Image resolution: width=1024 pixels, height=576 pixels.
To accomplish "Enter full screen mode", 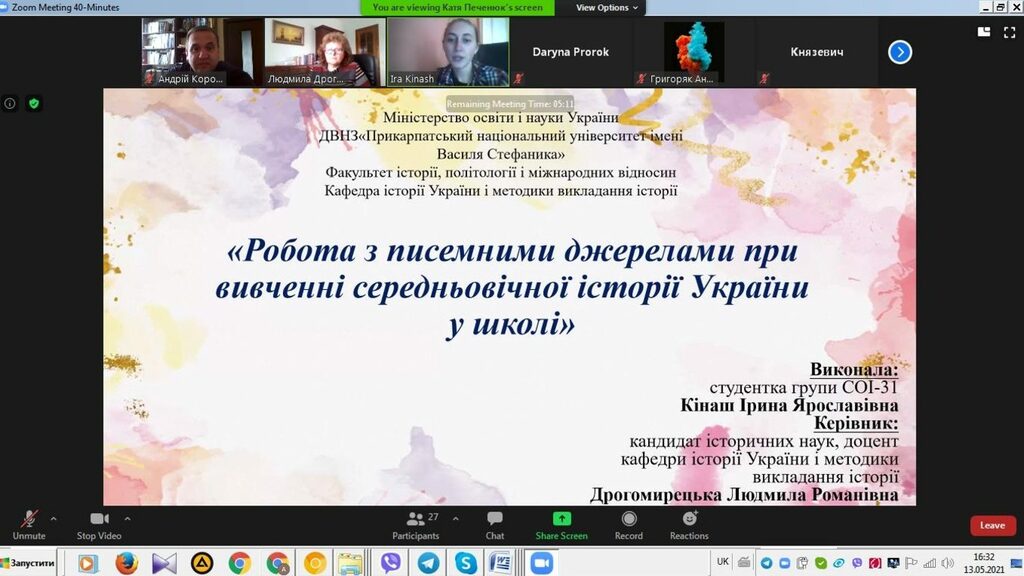I will coord(1007,31).
